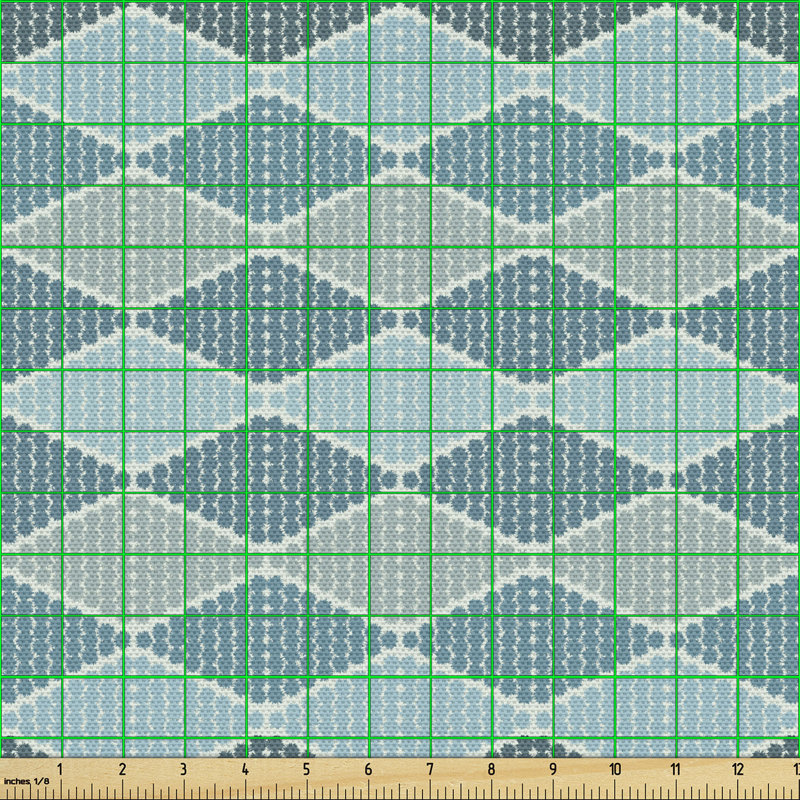Click the number 1 on the ruler
Screen dimensions: 800x800
(60, 769)
